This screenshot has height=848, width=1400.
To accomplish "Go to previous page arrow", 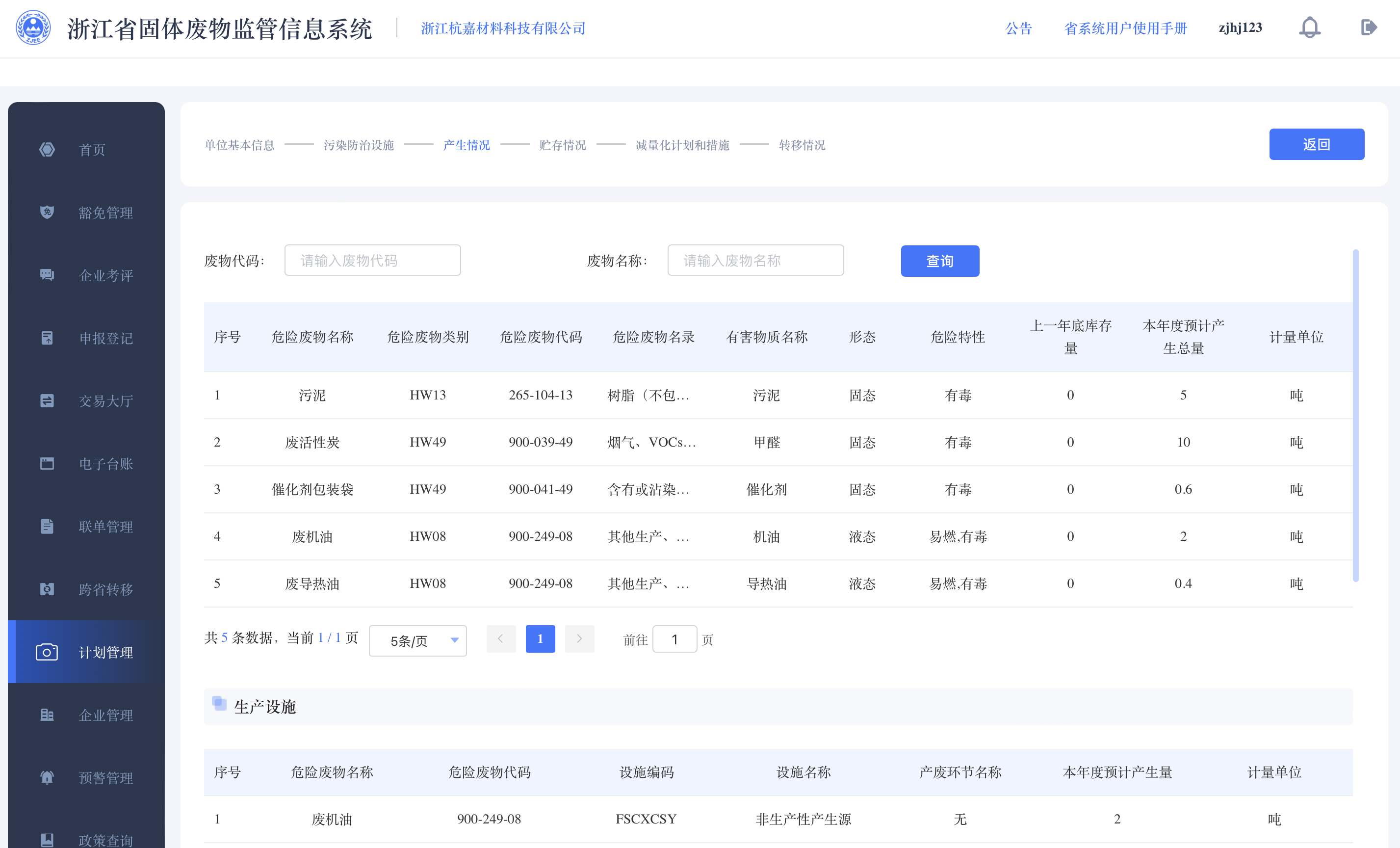I will click(x=501, y=639).
